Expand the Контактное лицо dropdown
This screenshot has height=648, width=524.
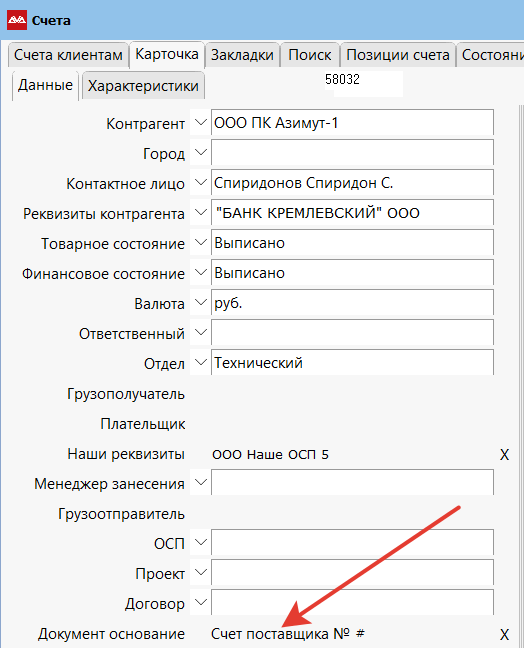(200, 182)
